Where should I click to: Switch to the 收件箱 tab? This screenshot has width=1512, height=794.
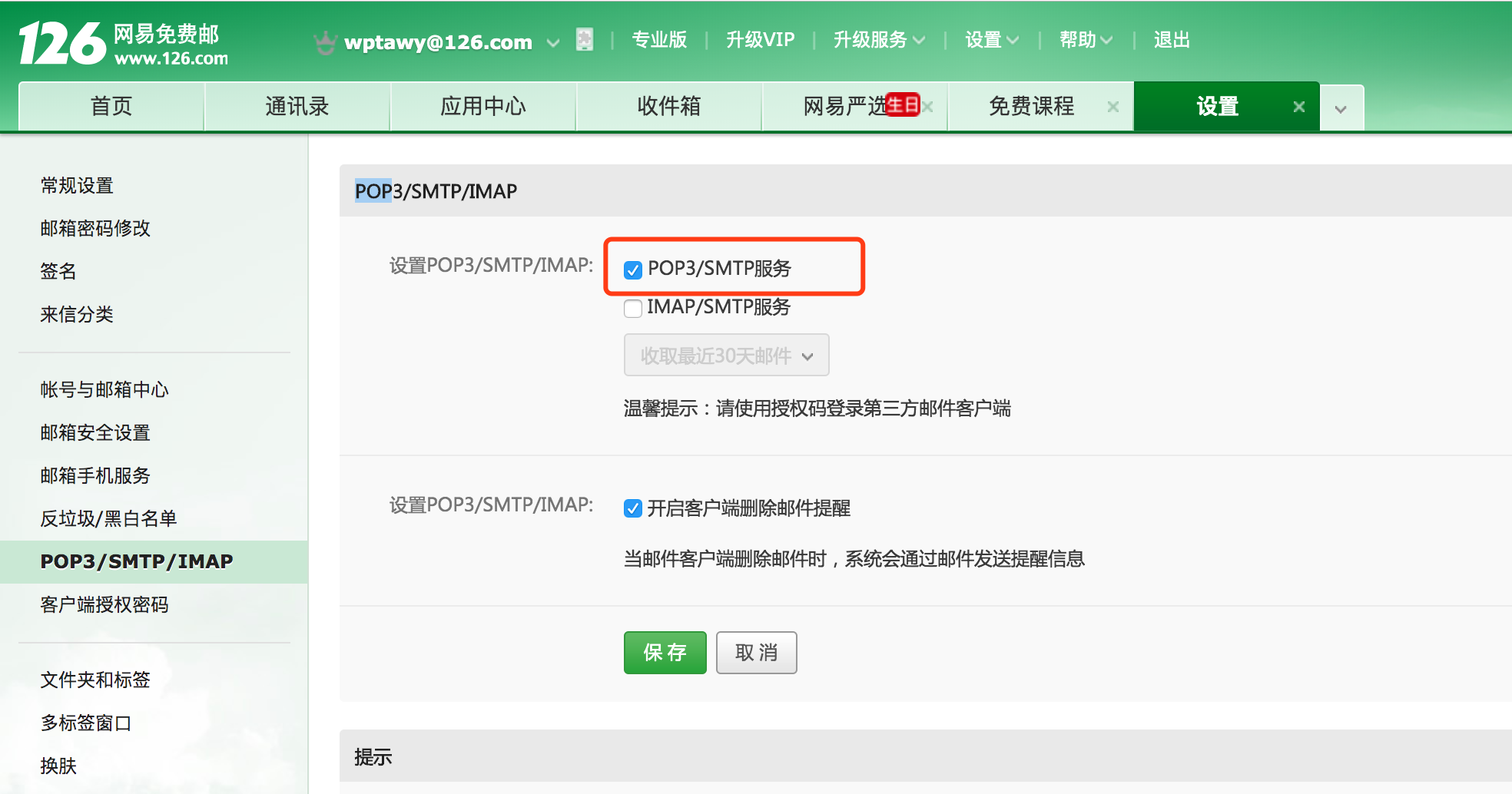click(668, 107)
